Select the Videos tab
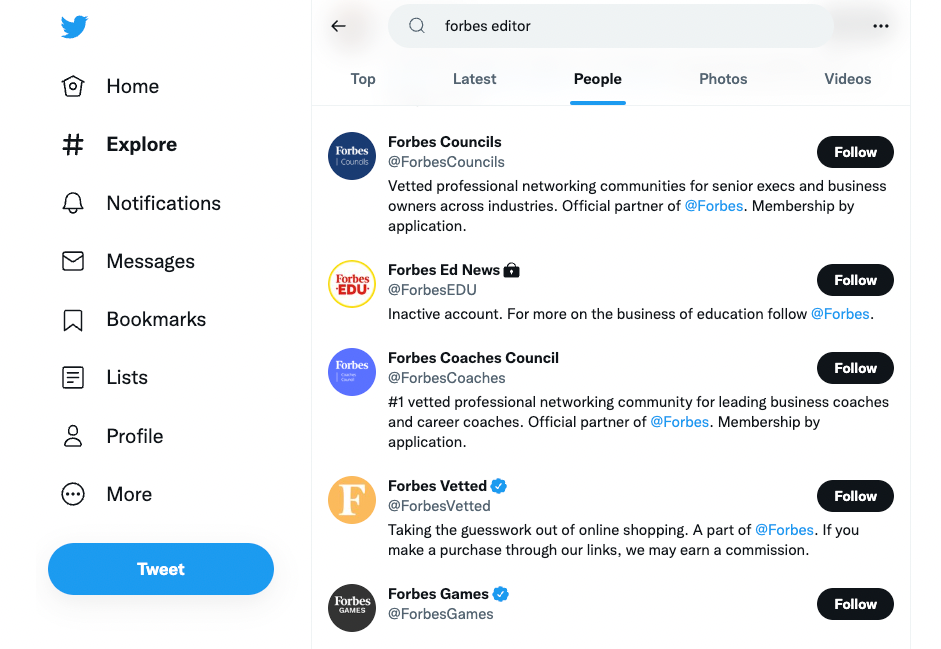The width and height of the screenshot is (941, 649). point(847,79)
